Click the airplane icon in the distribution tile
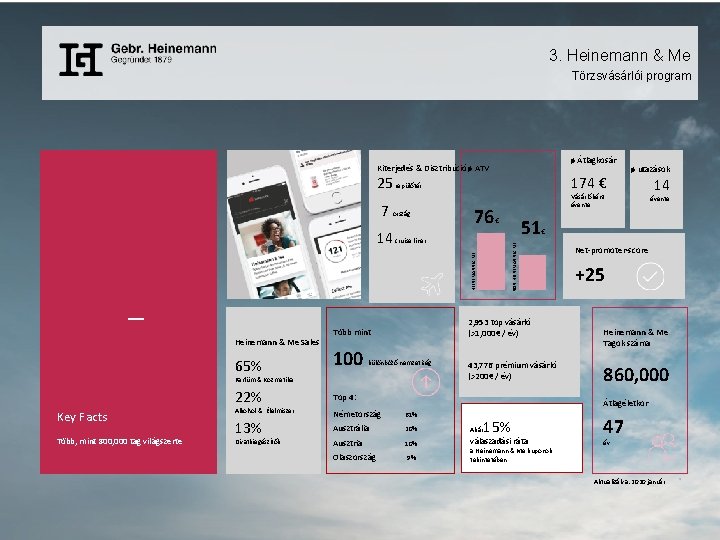Viewport: 720px width, 540px height. (x=432, y=283)
